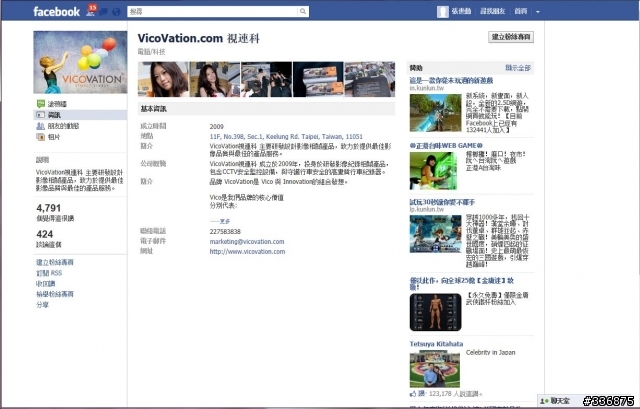Click the facebook logo
Screen dimensions: 640x409
click(x=56, y=11)
